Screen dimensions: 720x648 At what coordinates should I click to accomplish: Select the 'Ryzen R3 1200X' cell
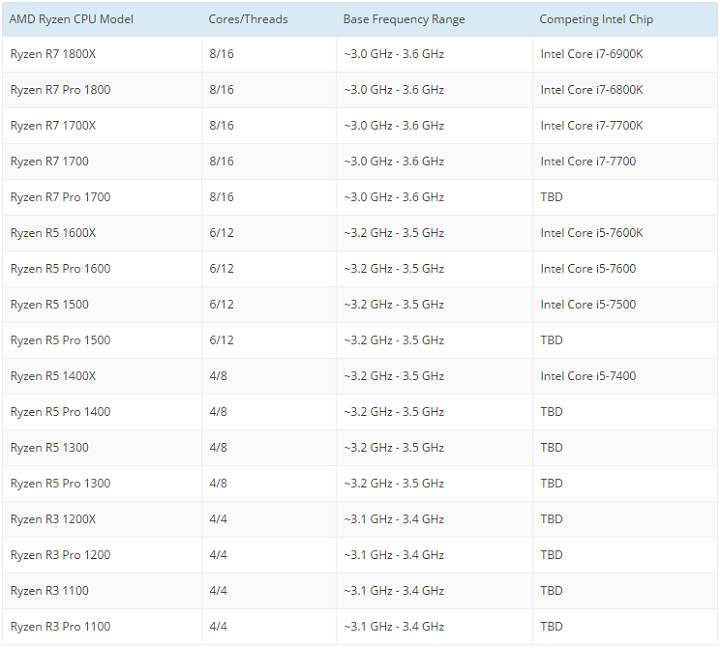coord(101,520)
